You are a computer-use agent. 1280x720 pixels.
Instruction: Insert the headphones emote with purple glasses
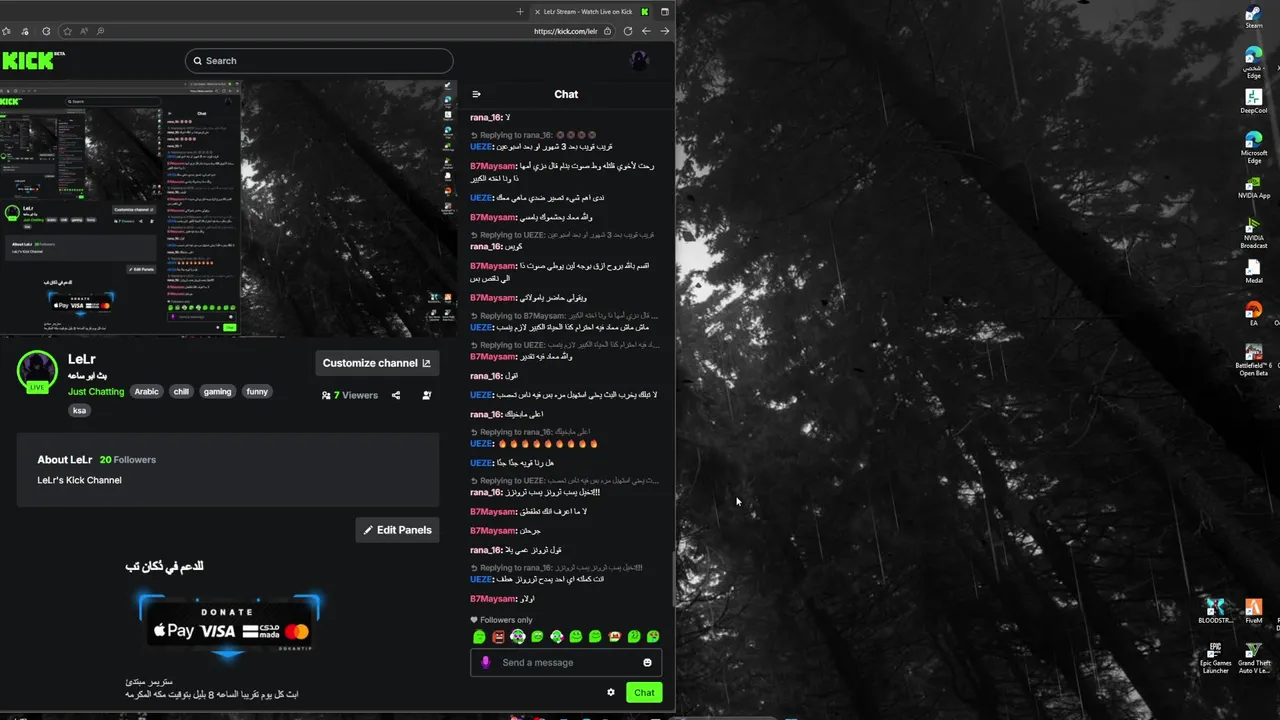point(518,637)
